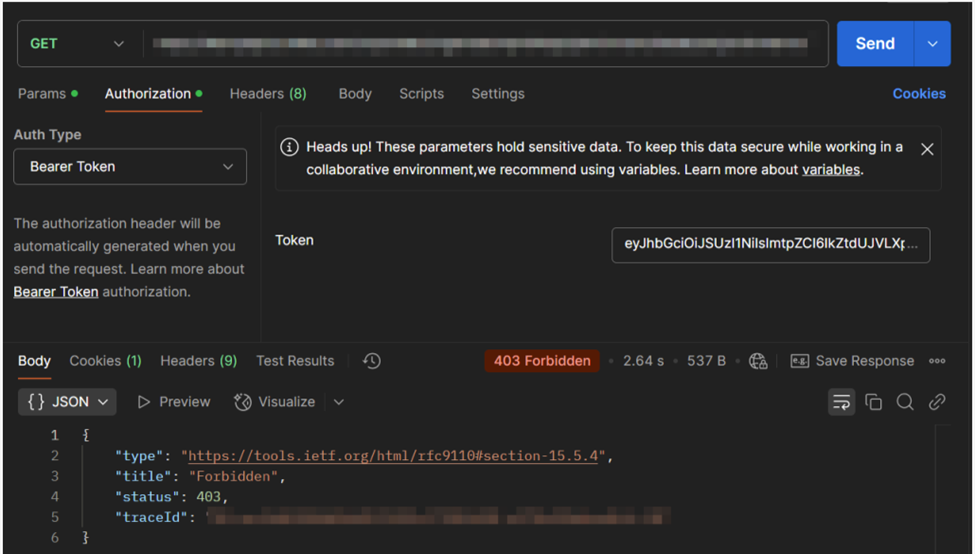Open the JSON format dropdown
The image size is (975, 554).
(x=68, y=402)
